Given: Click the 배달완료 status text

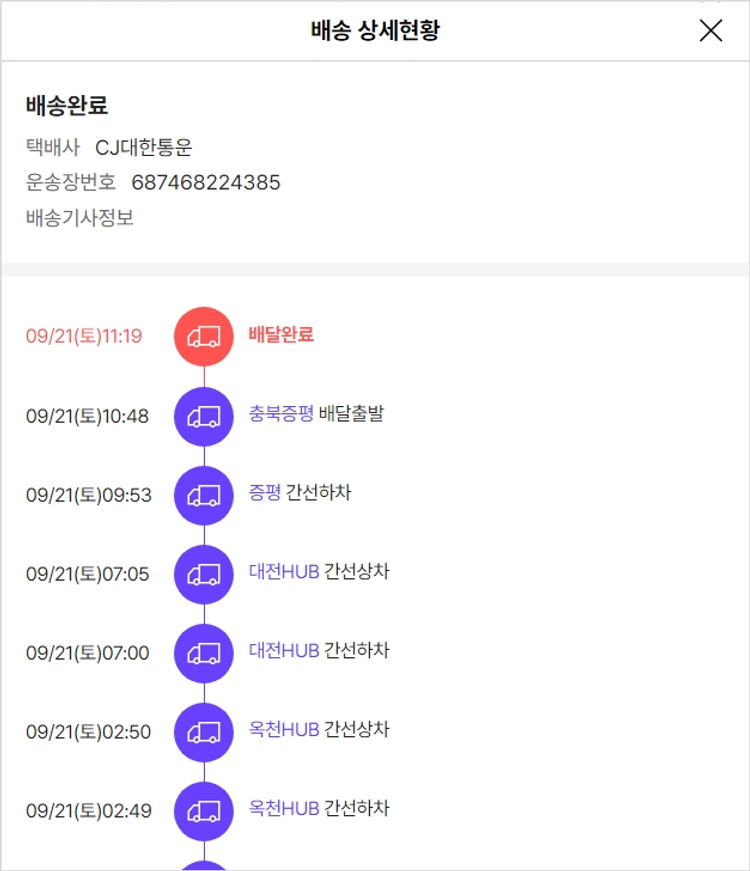Looking at the screenshot, I should (x=281, y=335).
